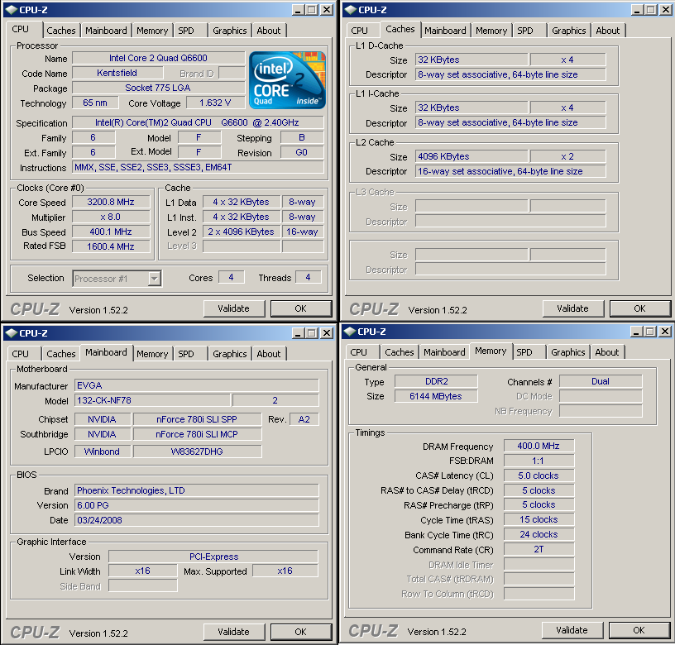The height and width of the screenshot is (645, 675).
Task: Click the 'Phoenix Technologies, LTD' BIOS brand
Action: (196, 490)
